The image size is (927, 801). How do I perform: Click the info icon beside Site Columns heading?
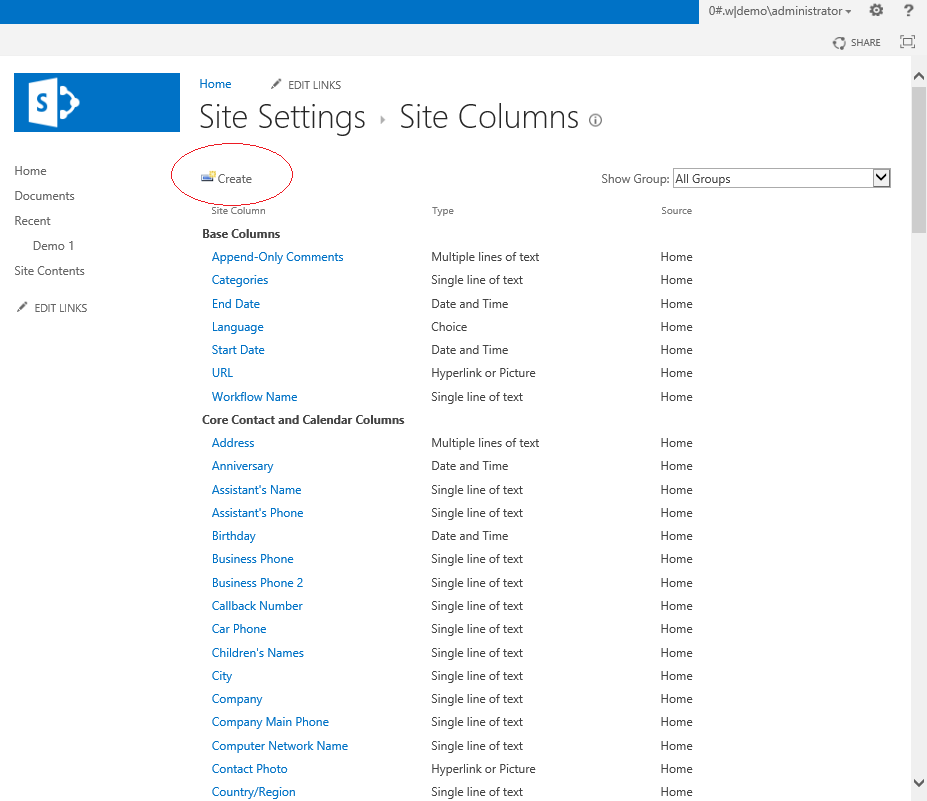pyautogui.click(x=595, y=120)
